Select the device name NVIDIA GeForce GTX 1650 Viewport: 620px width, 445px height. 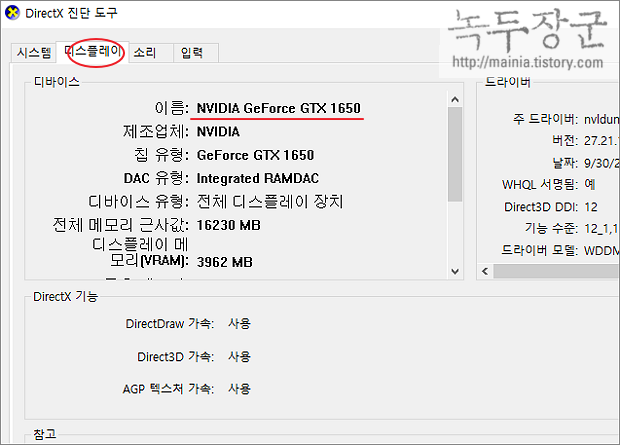coord(279,108)
